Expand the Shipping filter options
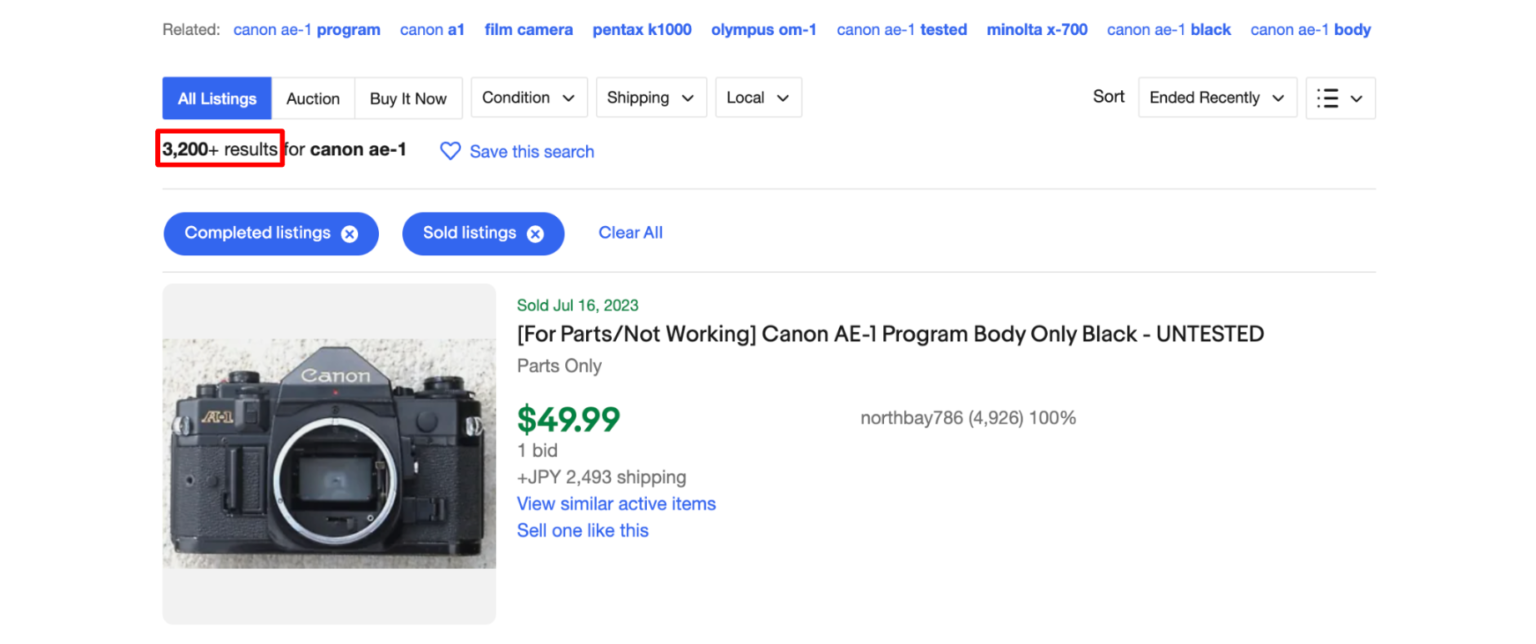 [650, 97]
